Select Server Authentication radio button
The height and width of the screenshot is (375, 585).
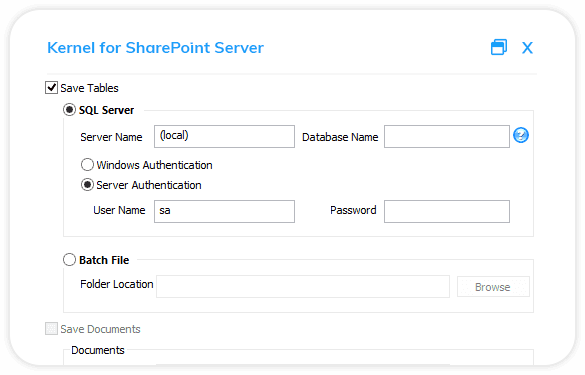pos(87,185)
